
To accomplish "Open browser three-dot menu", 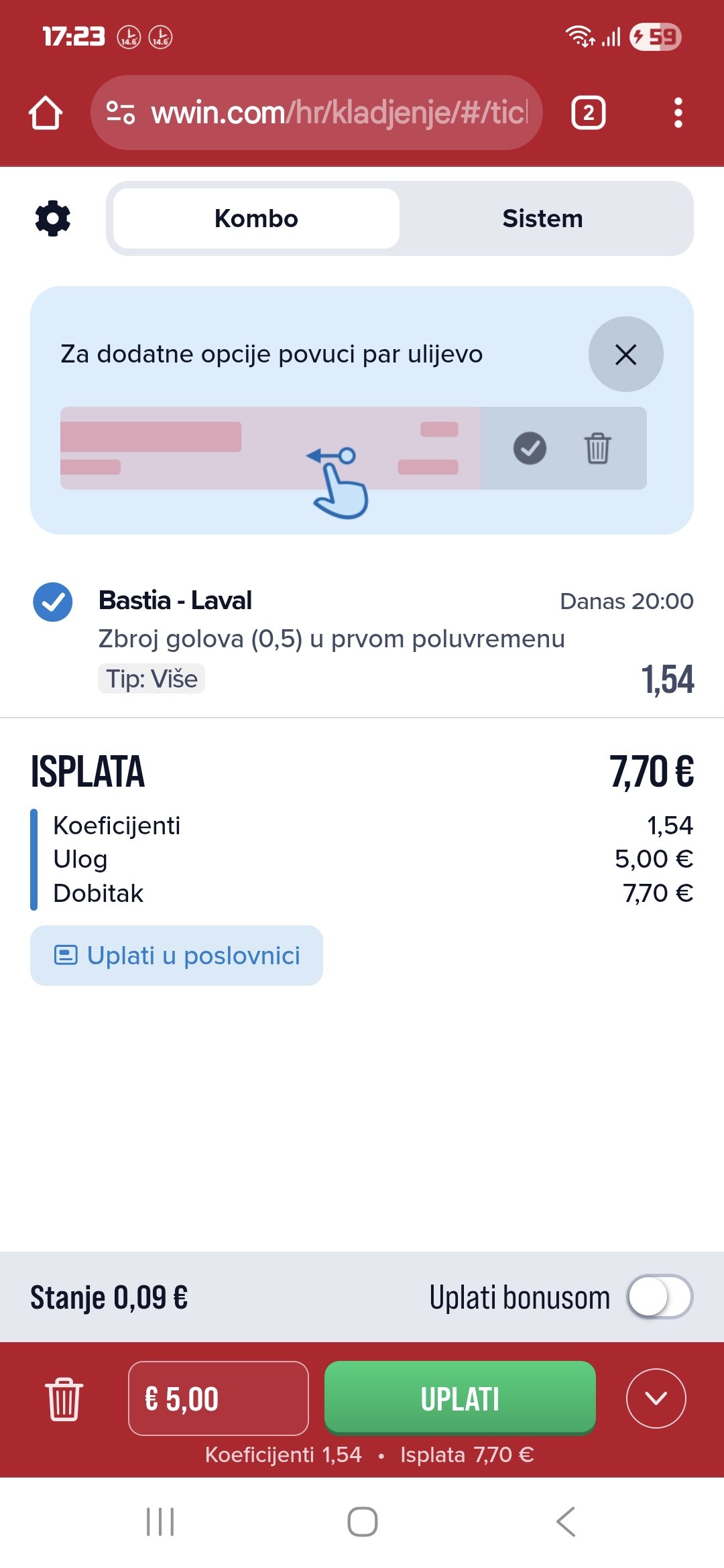I will pyautogui.click(x=678, y=113).
